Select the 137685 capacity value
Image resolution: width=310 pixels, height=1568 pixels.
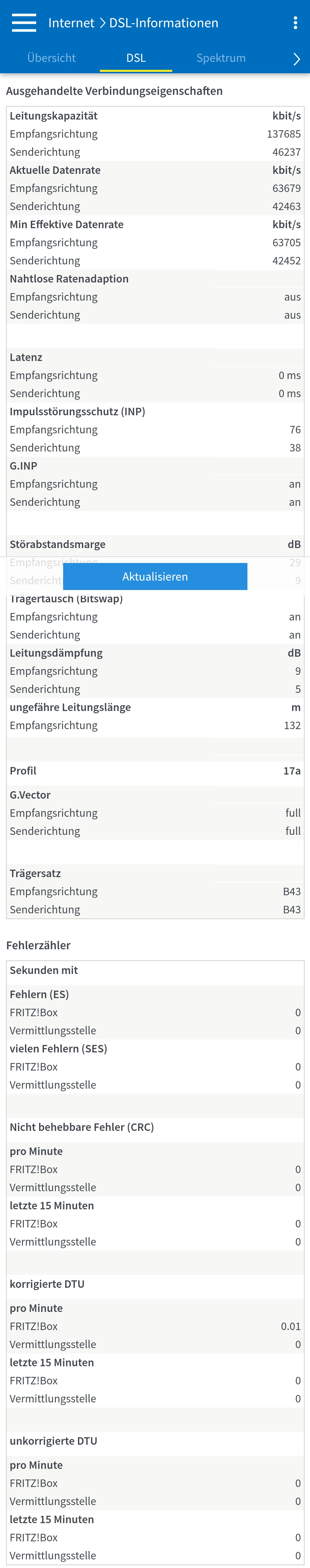pyautogui.click(x=283, y=134)
